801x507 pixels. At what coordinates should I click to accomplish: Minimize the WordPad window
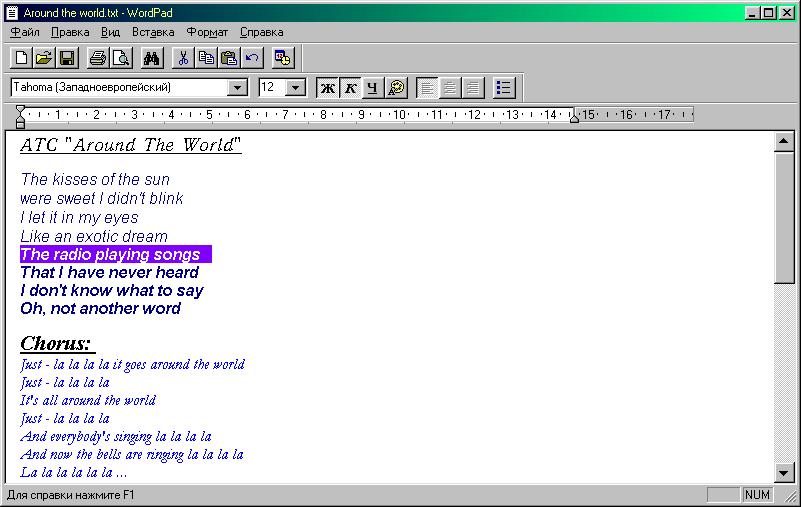click(751, 13)
